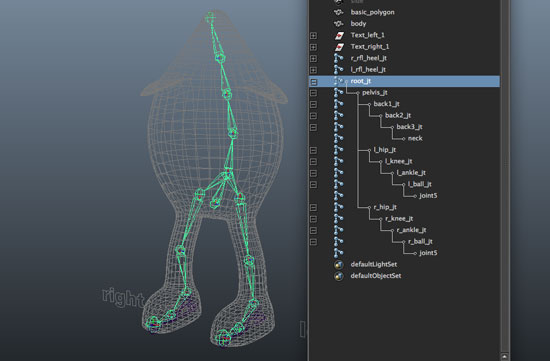Select pelvis_jt label in the hierarchy
The height and width of the screenshot is (361, 550).
point(375,93)
